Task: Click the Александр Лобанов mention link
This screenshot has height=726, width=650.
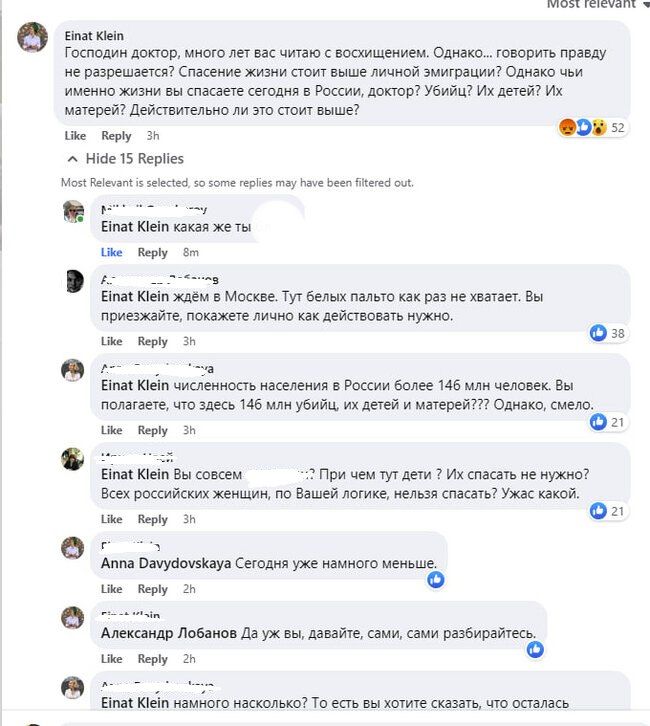Action: click(x=168, y=633)
